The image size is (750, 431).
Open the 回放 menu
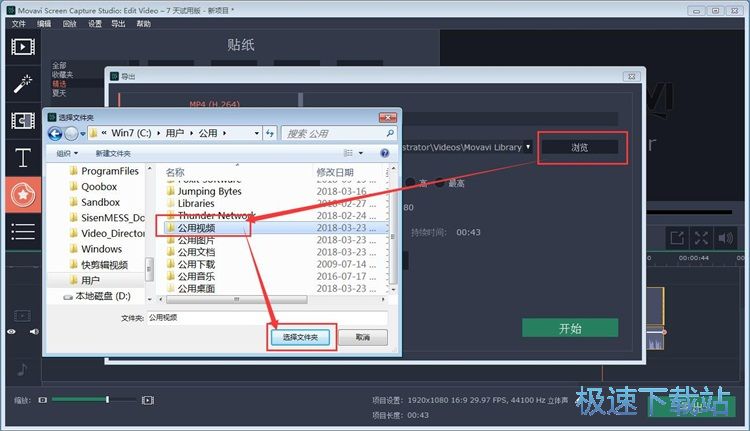(69, 23)
